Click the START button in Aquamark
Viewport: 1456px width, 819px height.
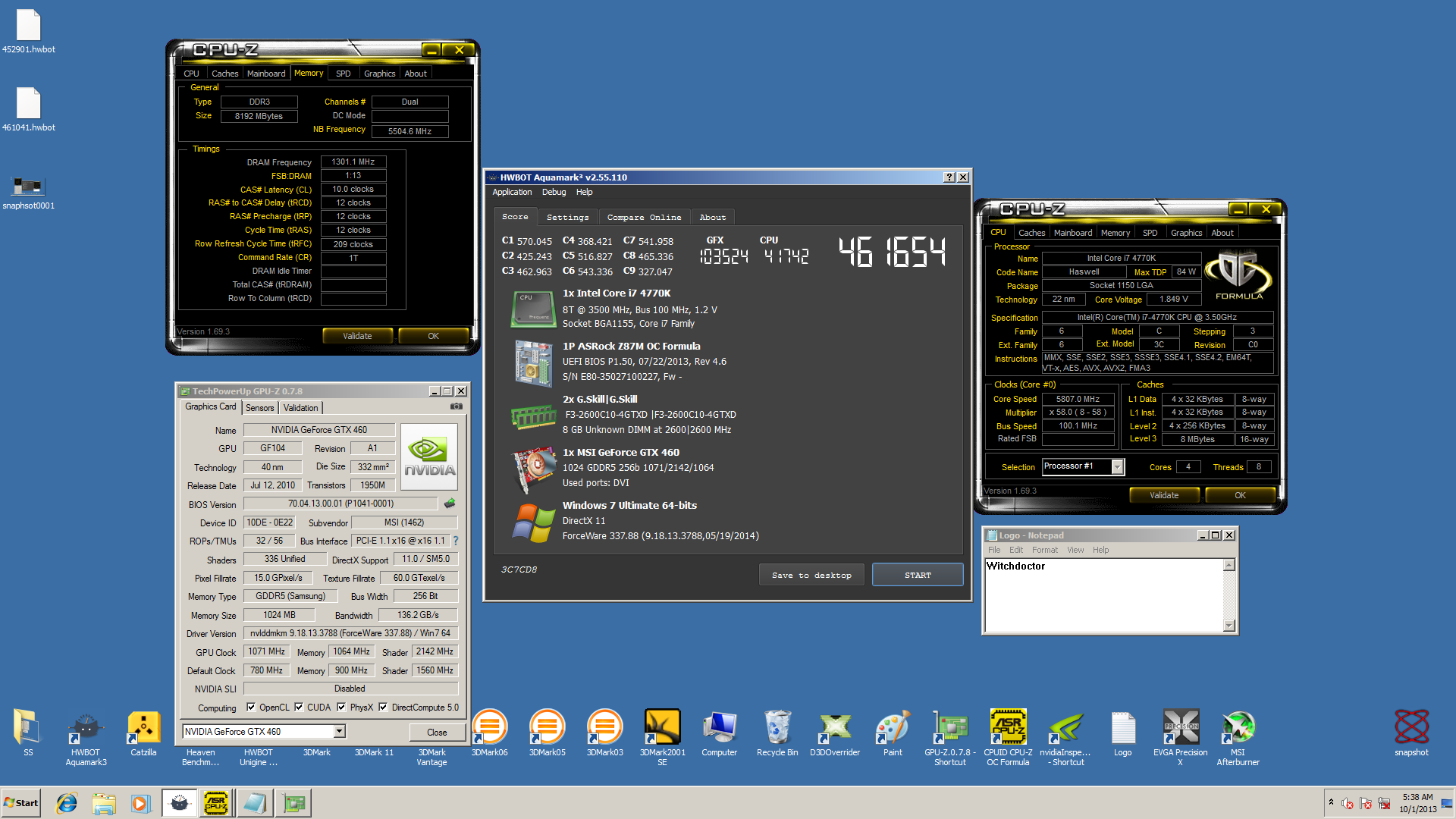[x=918, y=575]
